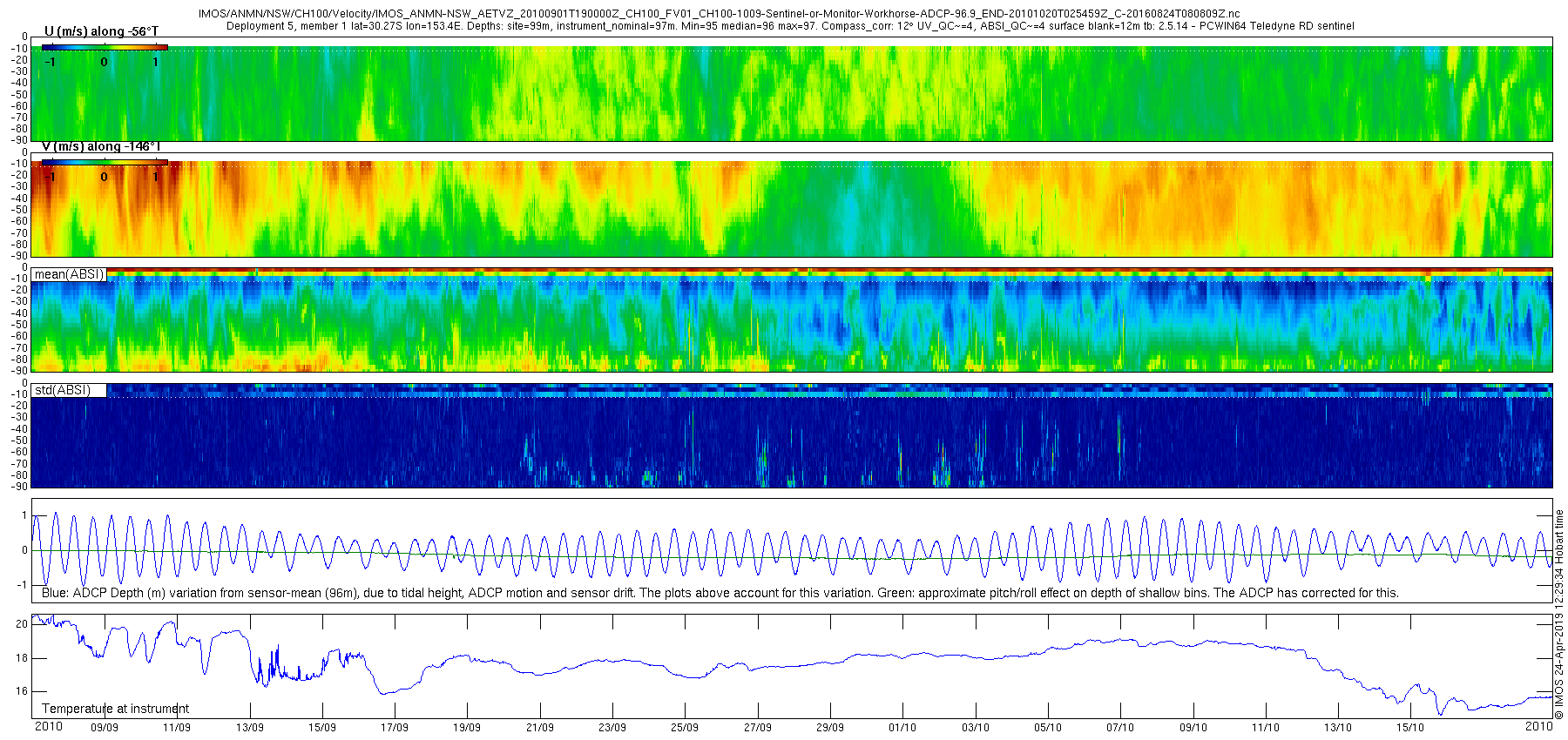Click the '13/09' date tick label
The height and width of the screenshot is (740, 1568).
249,727
